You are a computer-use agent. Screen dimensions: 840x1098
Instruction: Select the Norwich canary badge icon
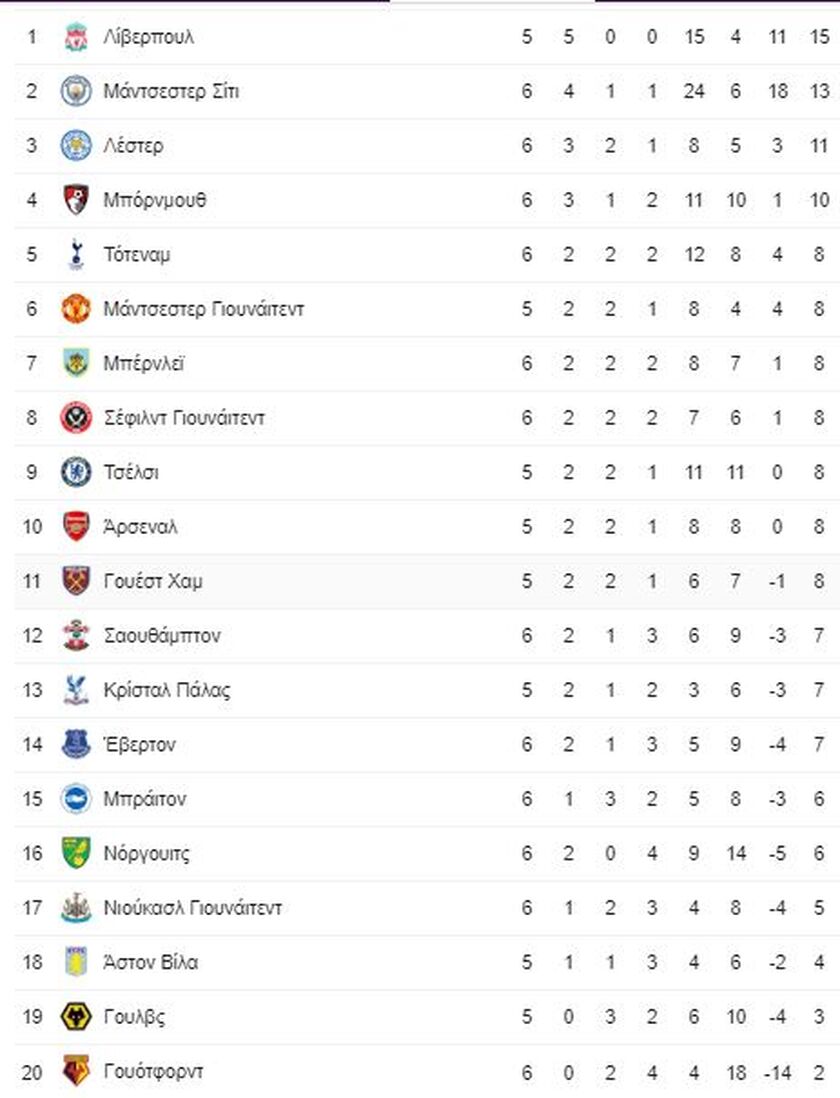point(76,853)
